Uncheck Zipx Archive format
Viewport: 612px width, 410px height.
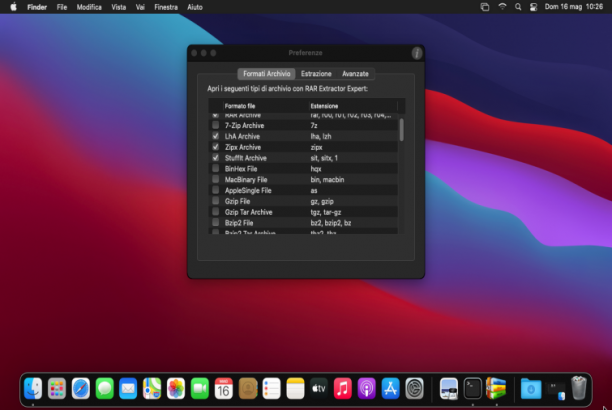click(x=215, y=147)
